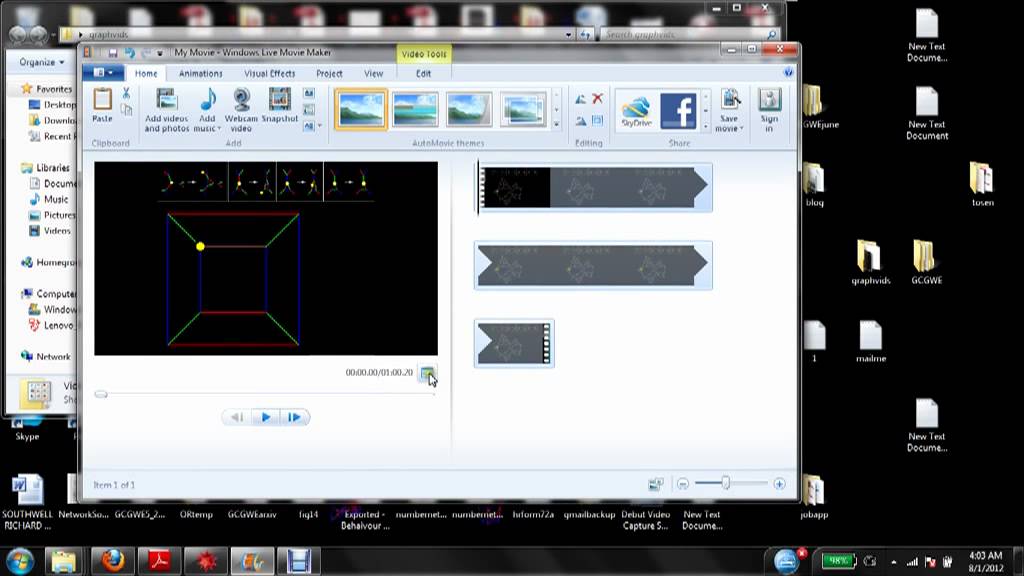Screen dimensions: 1024x576
Task: Expand the AutoMovie themes gallery
Action: tap(556, 124)
